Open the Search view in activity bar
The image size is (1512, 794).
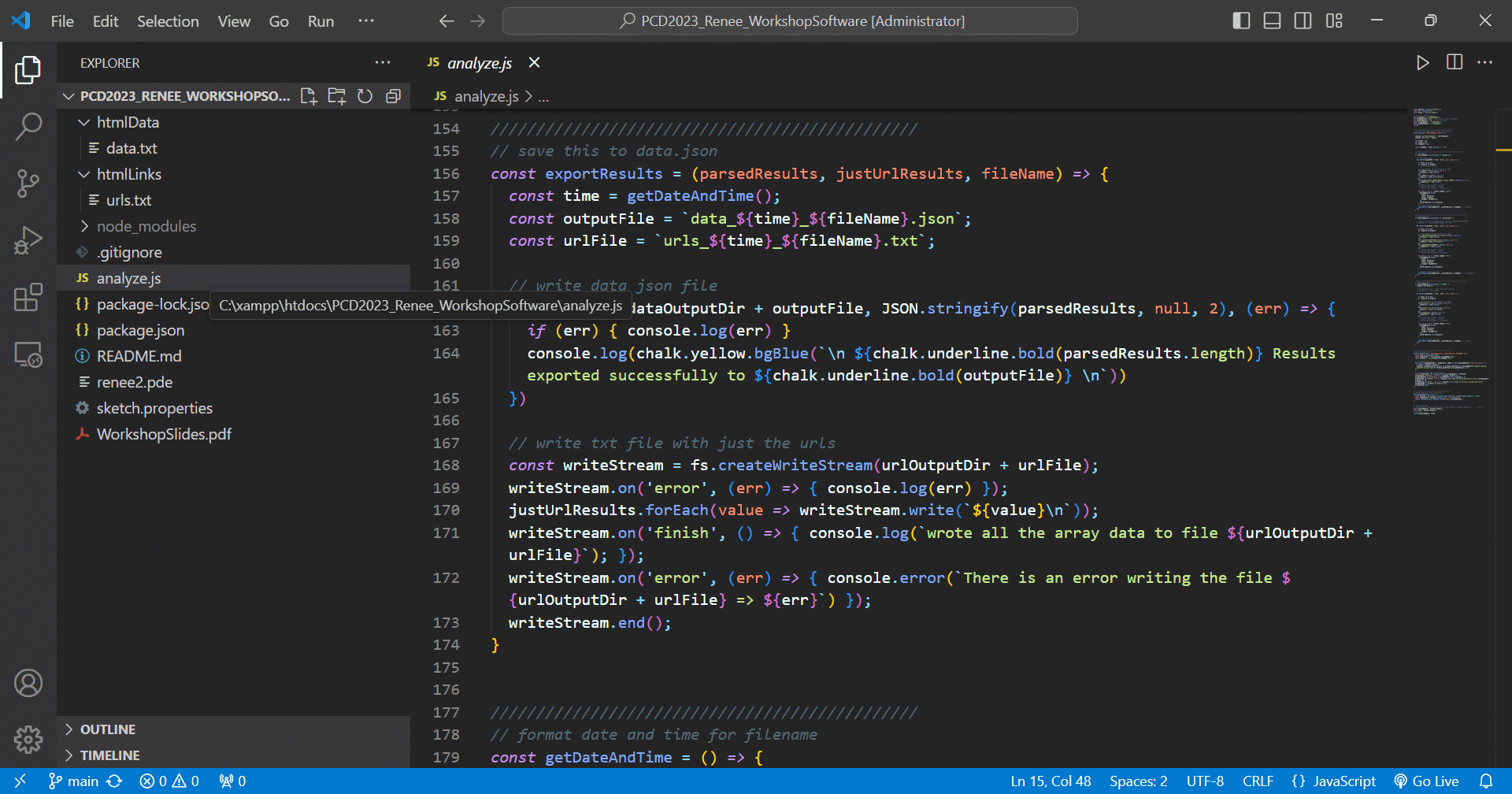[x=28, y=127]
